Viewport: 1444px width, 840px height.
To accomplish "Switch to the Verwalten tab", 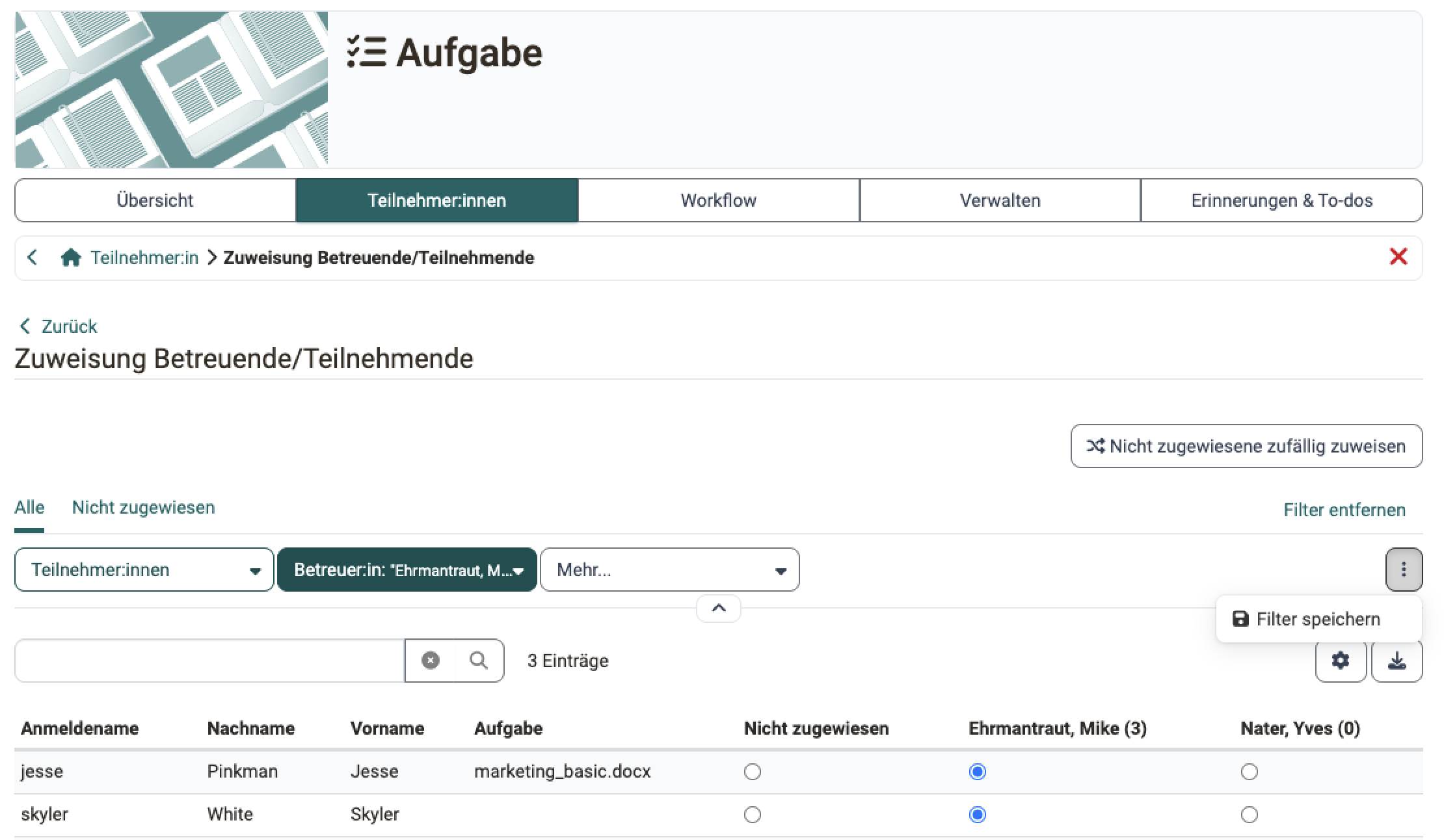I will tap(1000, 200).
